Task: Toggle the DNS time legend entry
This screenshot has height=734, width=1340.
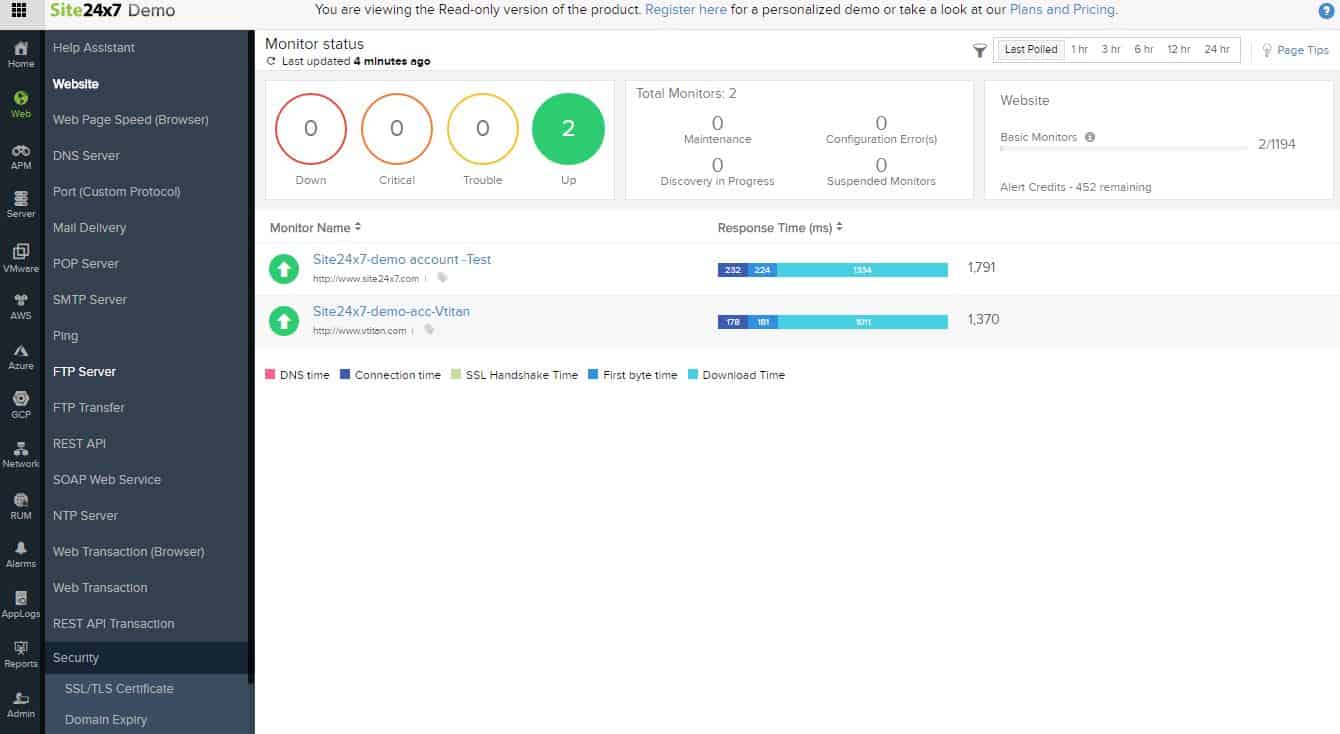Action: click(297, 375)
